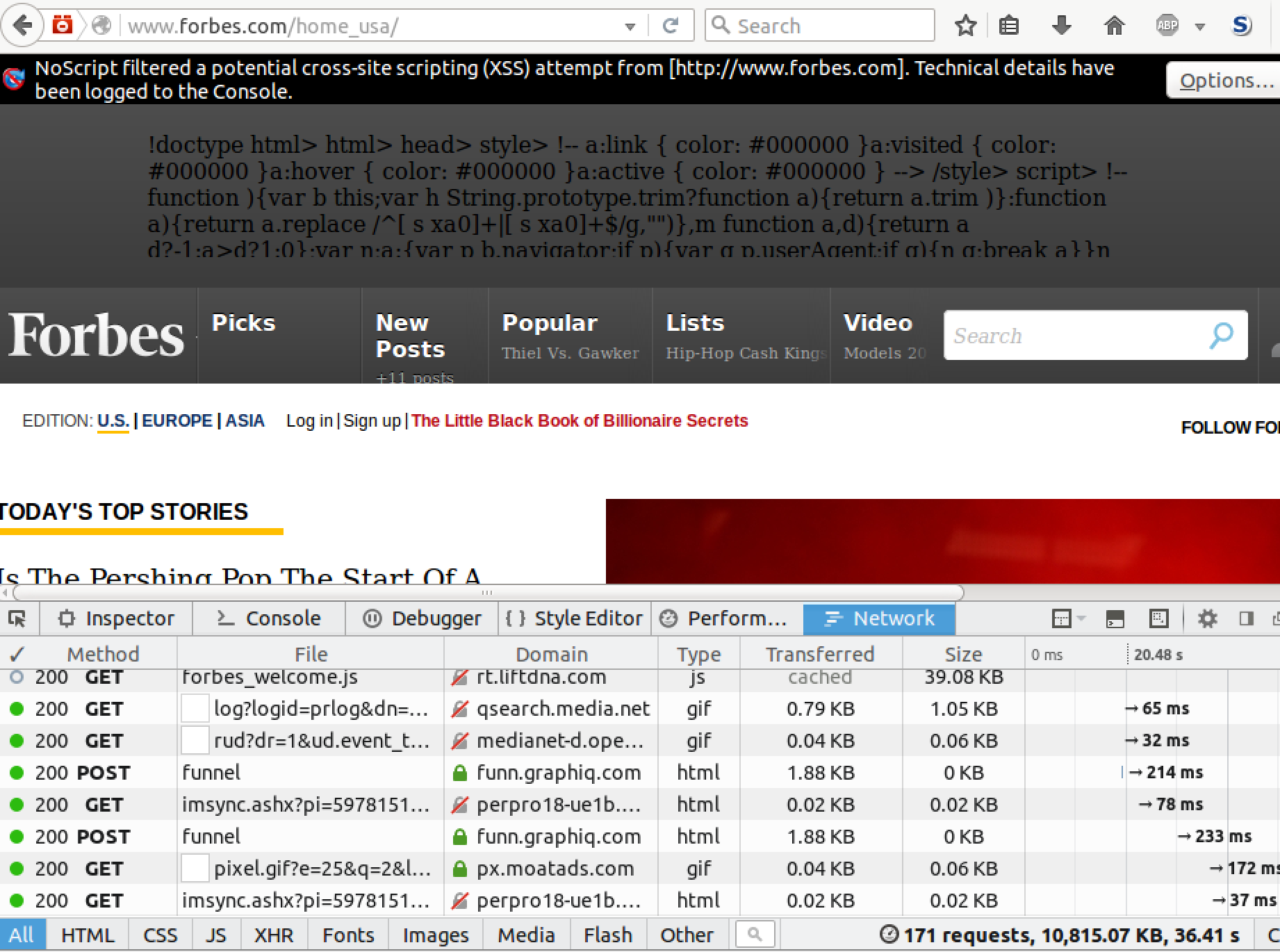The image size is (1280, 952).
Task: Click the NoScript blocked icon in the notification bar
Action: pos(14,79)
